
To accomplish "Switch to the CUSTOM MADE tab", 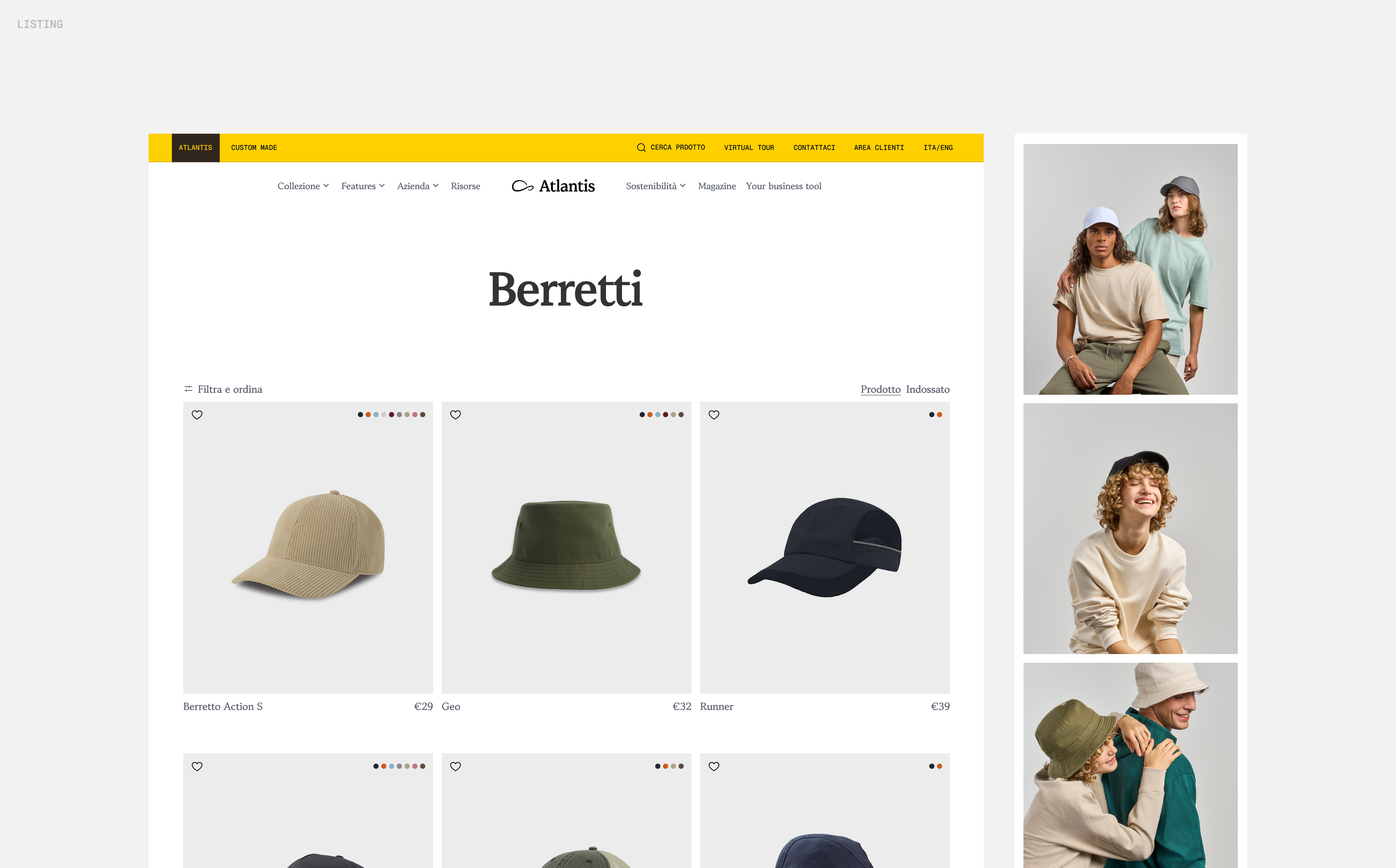I will pyautogui.click(x=254, y=148).
